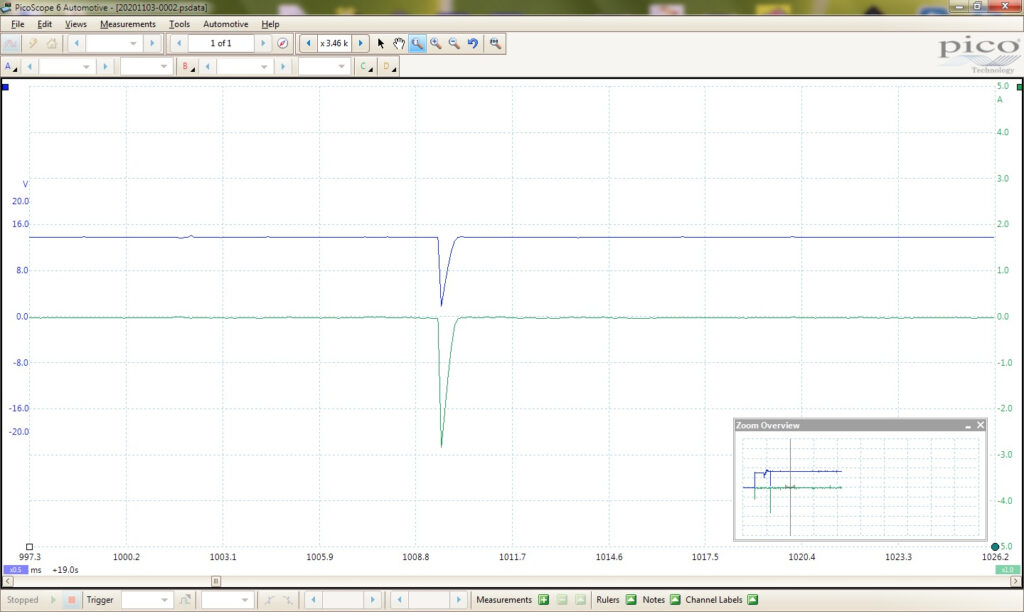Open the Edit menu
The image size is (1024, 612).
click(x=44, y=24)
